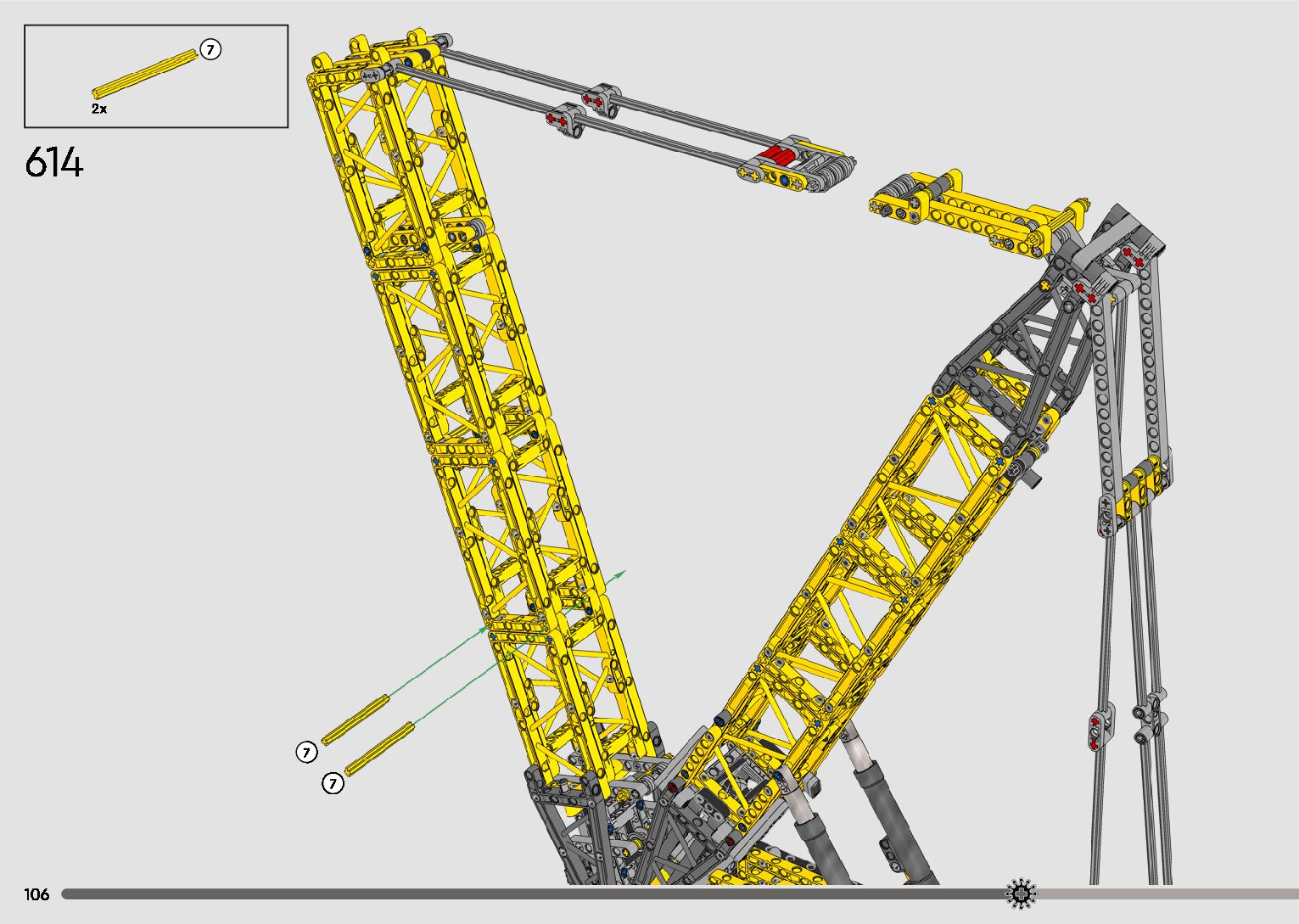Click the circled 7 in the parts box
The height and width of the screenshot is (924, 1299).
pos(210,50)
